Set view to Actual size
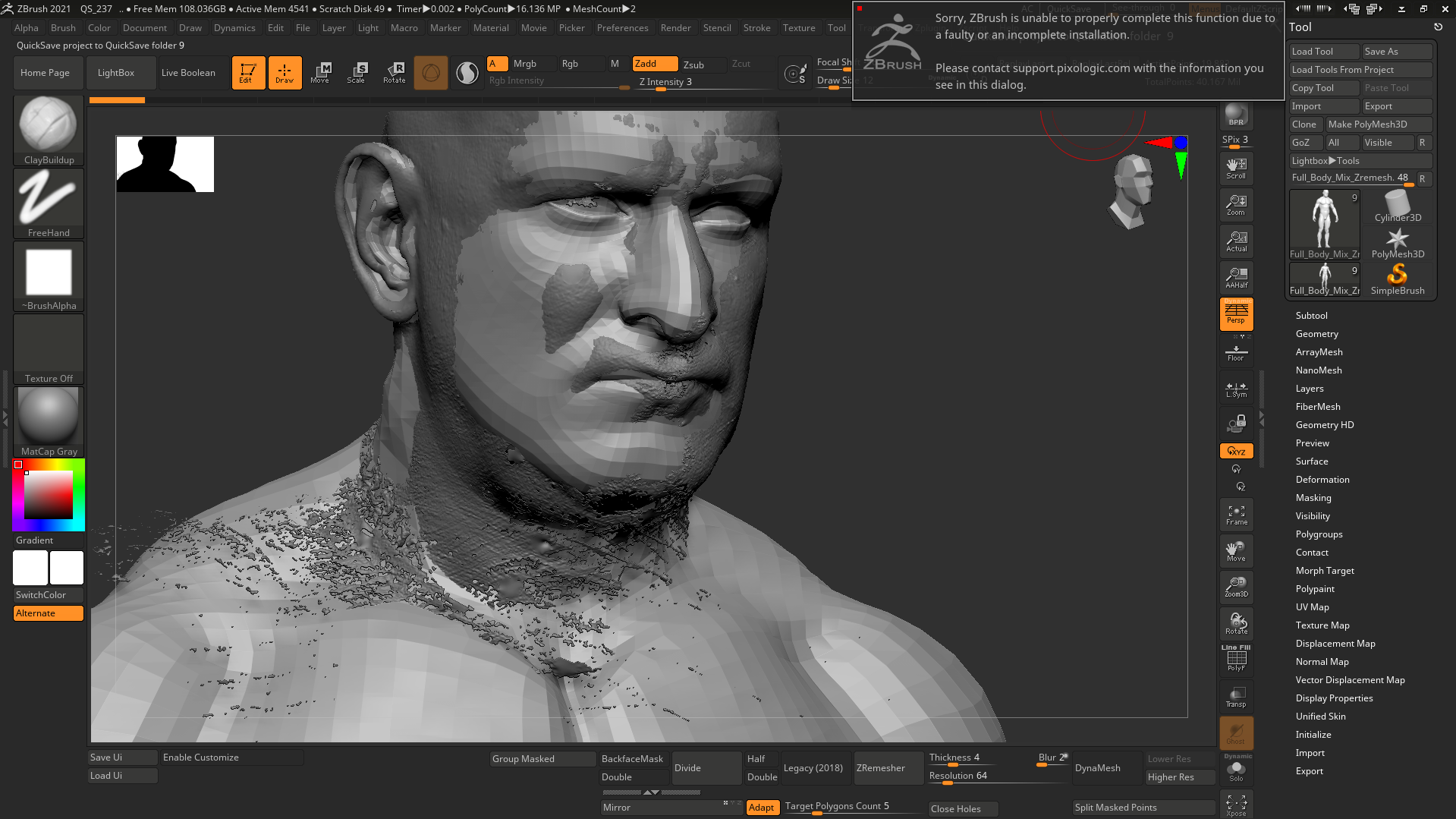Viewport: 1456px width, 819px height. (1236, 241)
